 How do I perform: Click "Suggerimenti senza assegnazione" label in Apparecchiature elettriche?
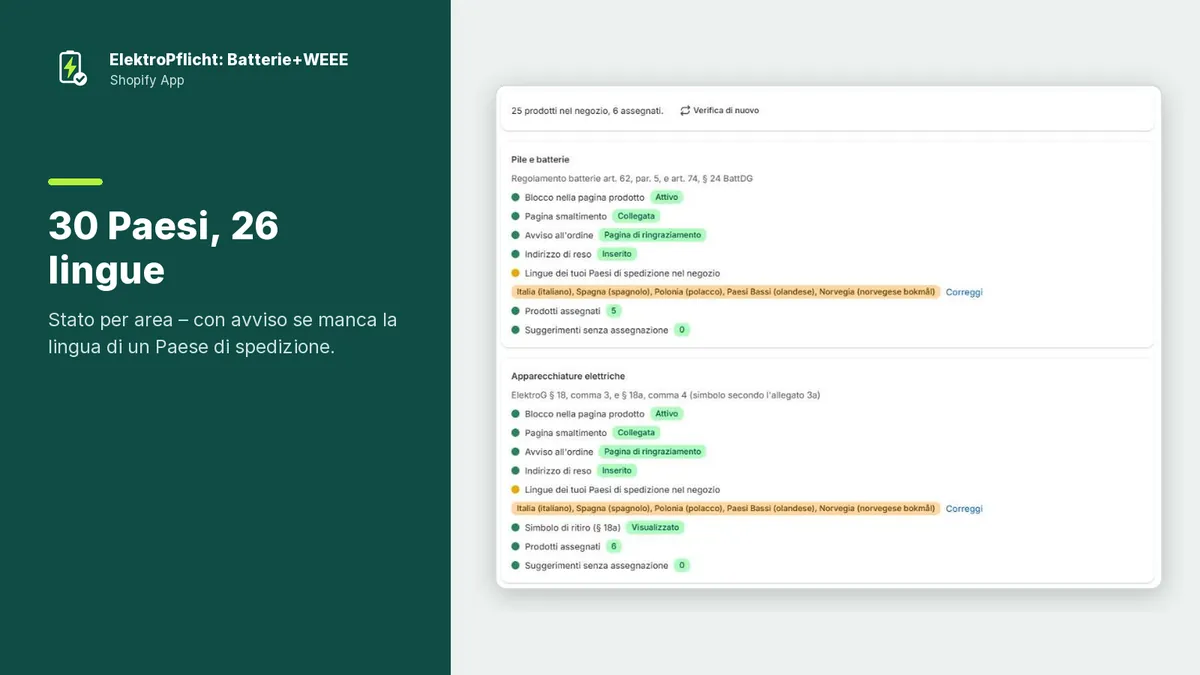click(x=596, y=566)
